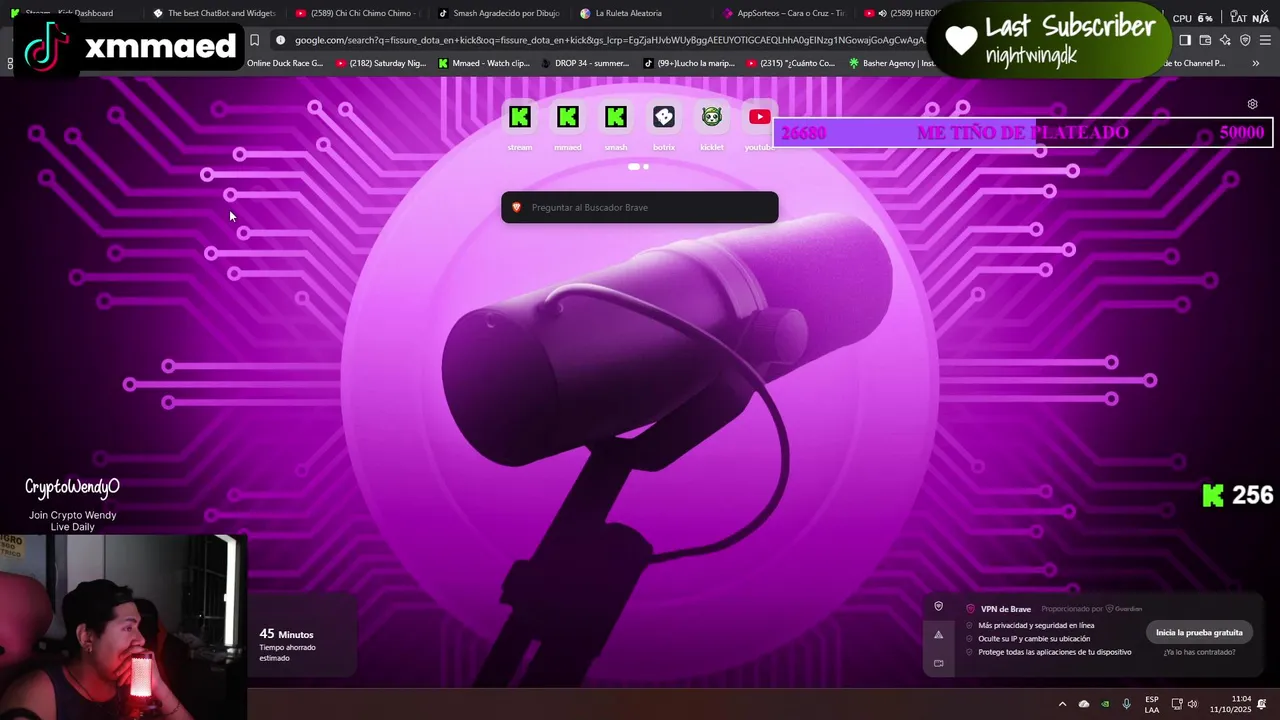Click 'Inicia la prueba gratuita' button

click(x=1199, y=632)
